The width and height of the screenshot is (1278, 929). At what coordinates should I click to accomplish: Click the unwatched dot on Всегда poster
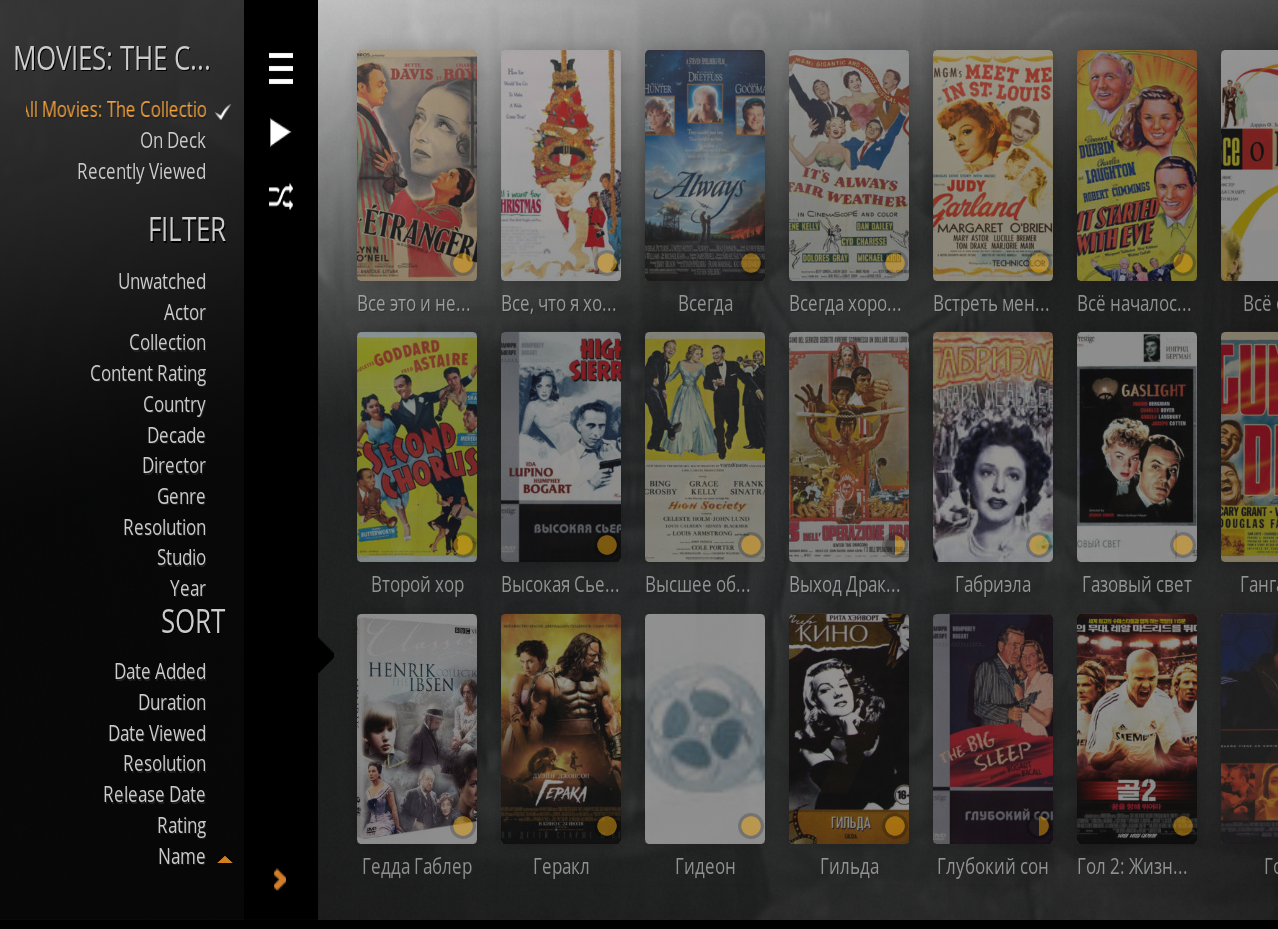click(751, 263)
